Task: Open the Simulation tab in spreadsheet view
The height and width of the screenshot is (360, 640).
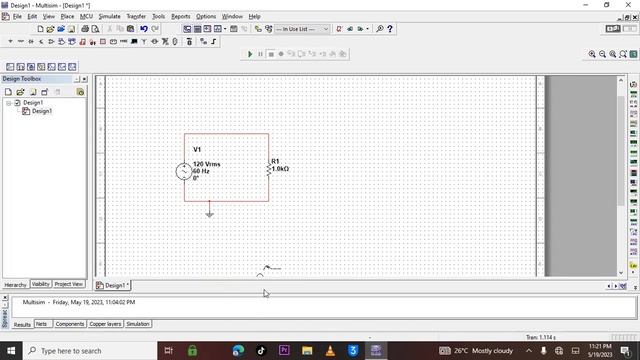Action: (138, 324)
